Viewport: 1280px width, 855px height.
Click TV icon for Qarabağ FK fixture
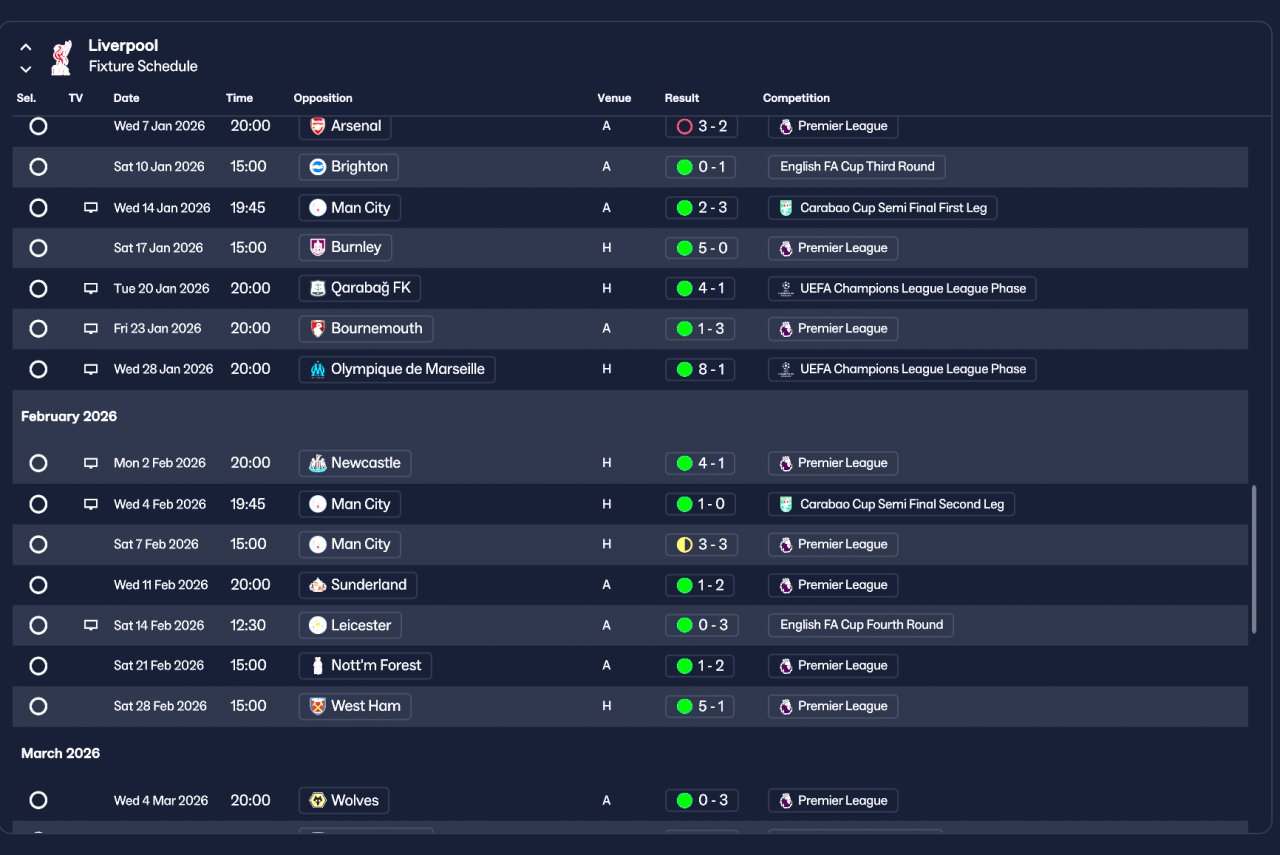[x=91, y=288]
